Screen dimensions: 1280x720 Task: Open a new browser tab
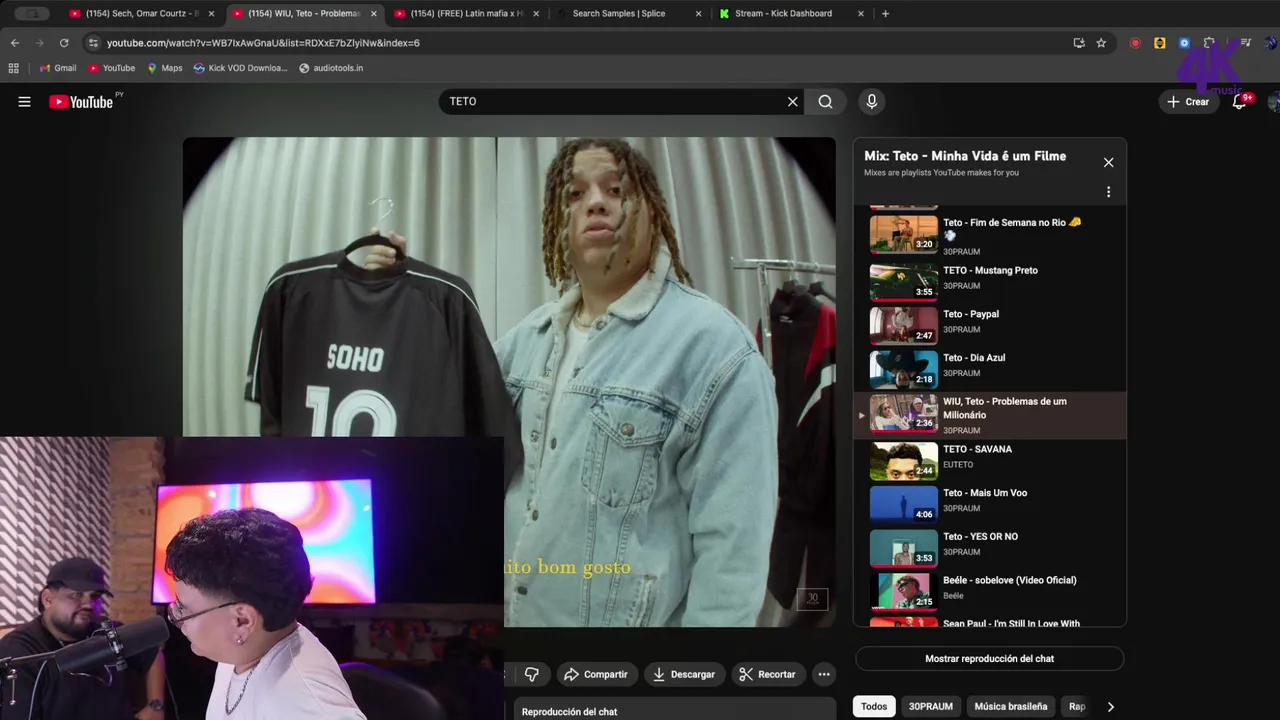click(885, 14)
